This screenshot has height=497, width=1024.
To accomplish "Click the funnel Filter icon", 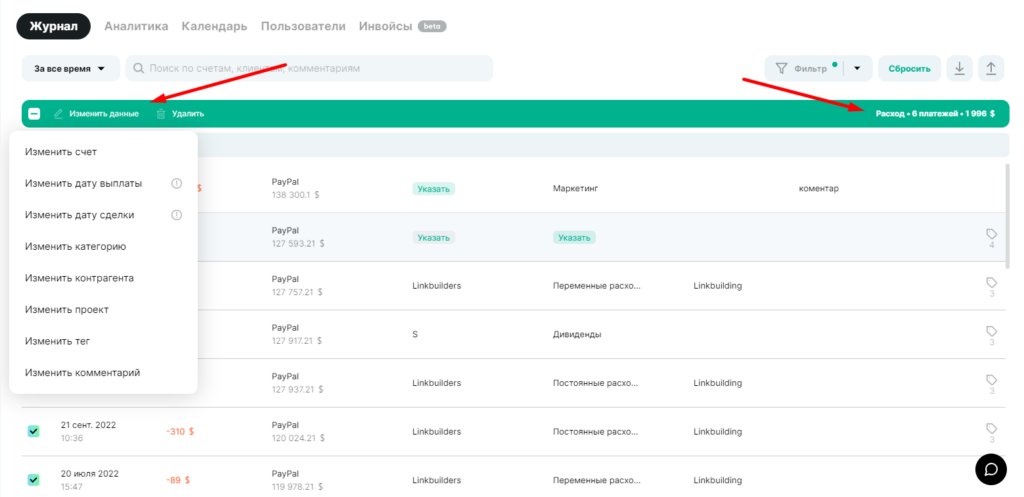I will (x=780, y=69).
